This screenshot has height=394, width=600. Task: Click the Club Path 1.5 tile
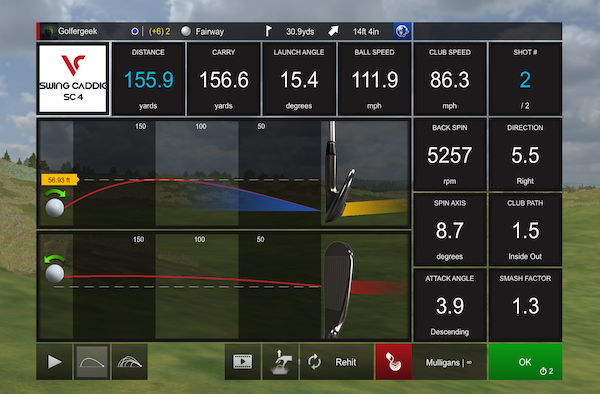[x=525, y=230]
